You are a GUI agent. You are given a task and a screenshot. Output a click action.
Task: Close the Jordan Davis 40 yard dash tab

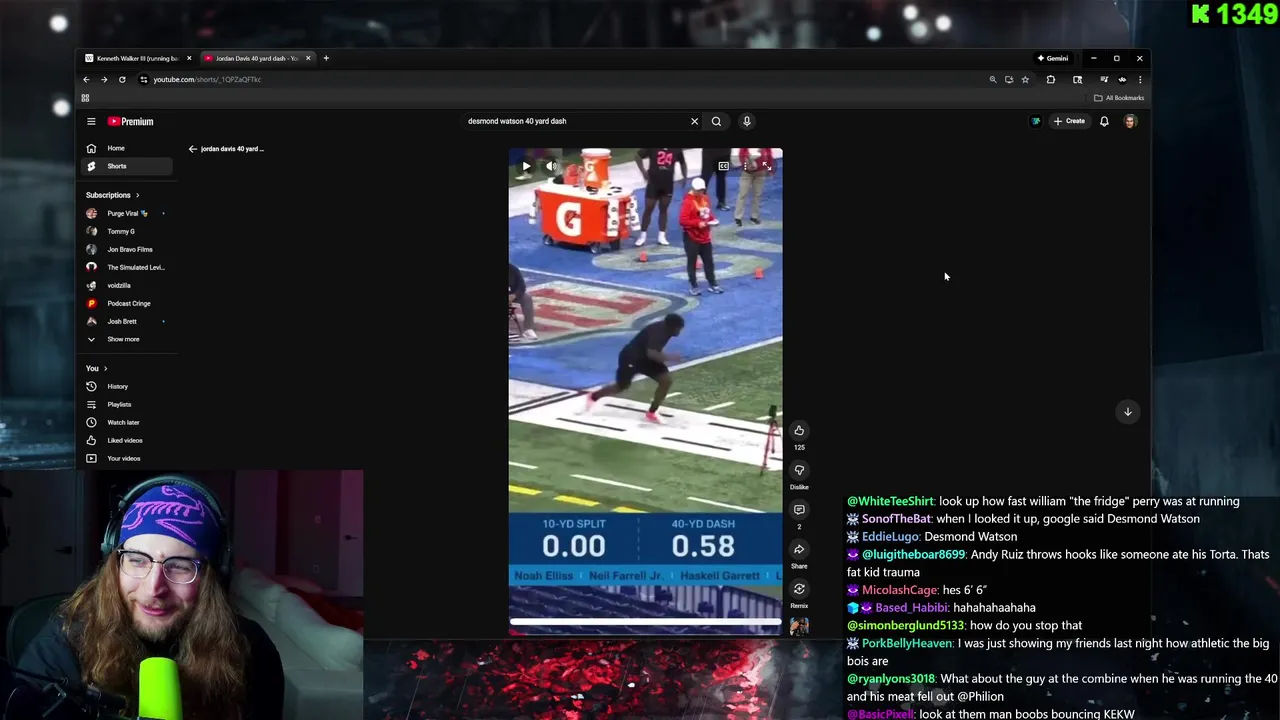coord(308,58)
